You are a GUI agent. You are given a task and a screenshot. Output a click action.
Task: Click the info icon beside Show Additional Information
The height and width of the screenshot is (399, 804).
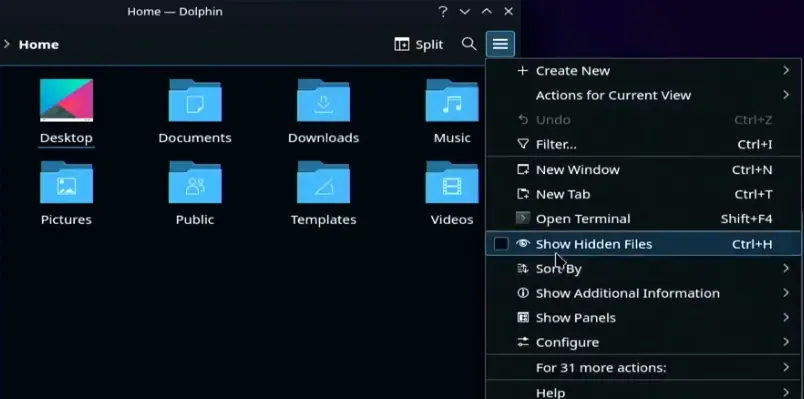tap(522, 293)
